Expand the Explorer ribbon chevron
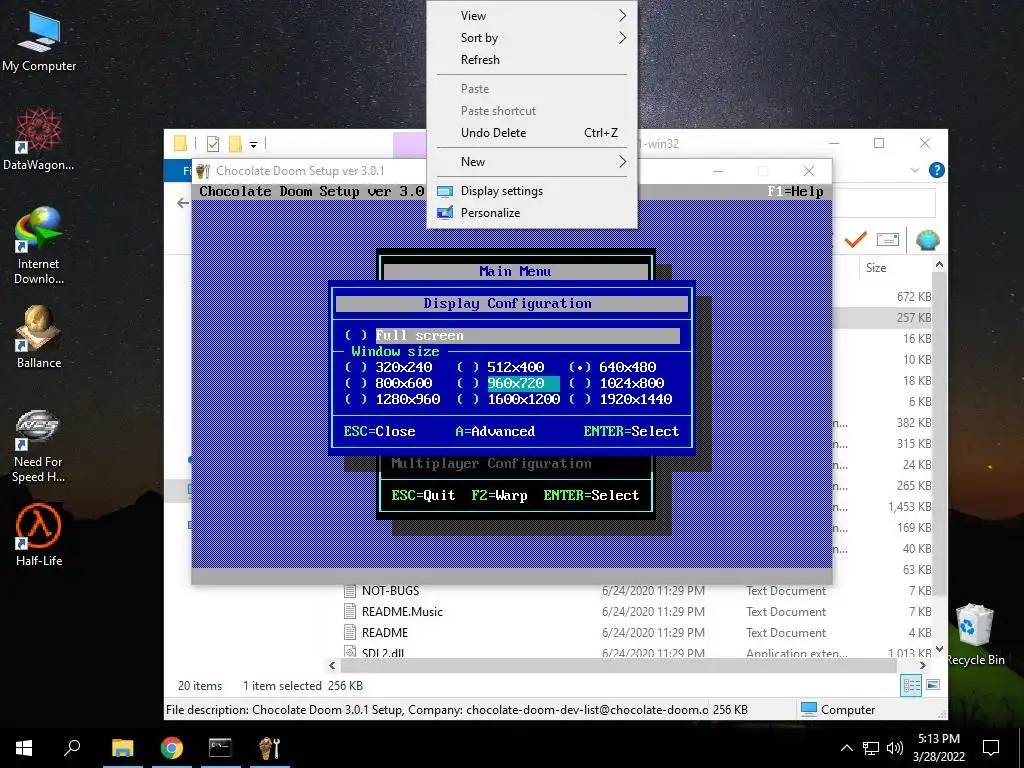The height and width of the screenshot is (768, 1024). tap(914, 170)
